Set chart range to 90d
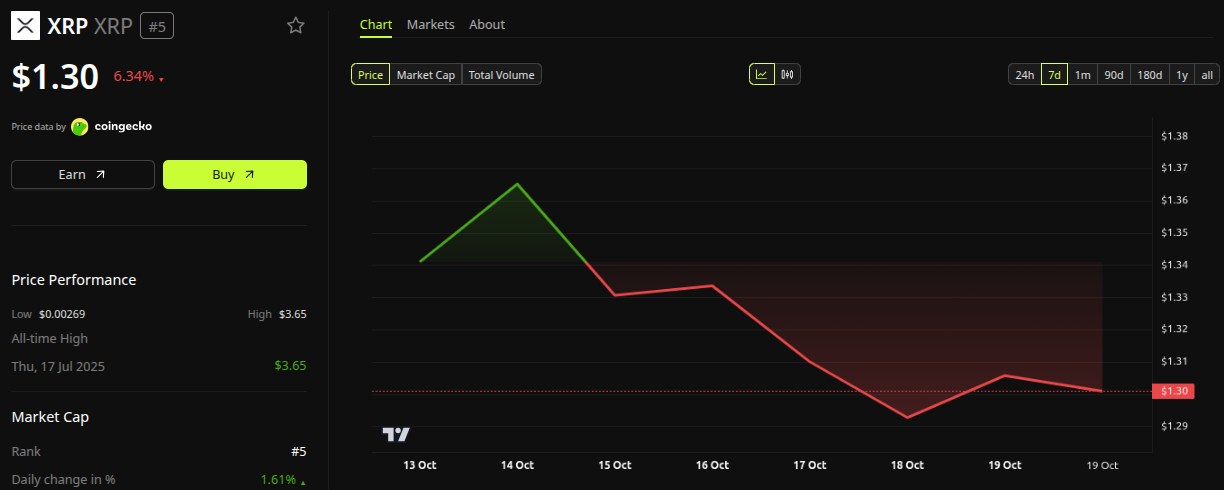This screenshot has width=1224, height=490. tap(1113, 75)
